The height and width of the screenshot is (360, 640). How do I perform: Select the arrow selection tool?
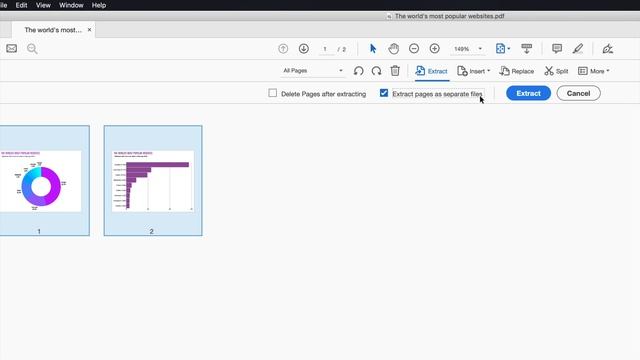click(373, 49)
